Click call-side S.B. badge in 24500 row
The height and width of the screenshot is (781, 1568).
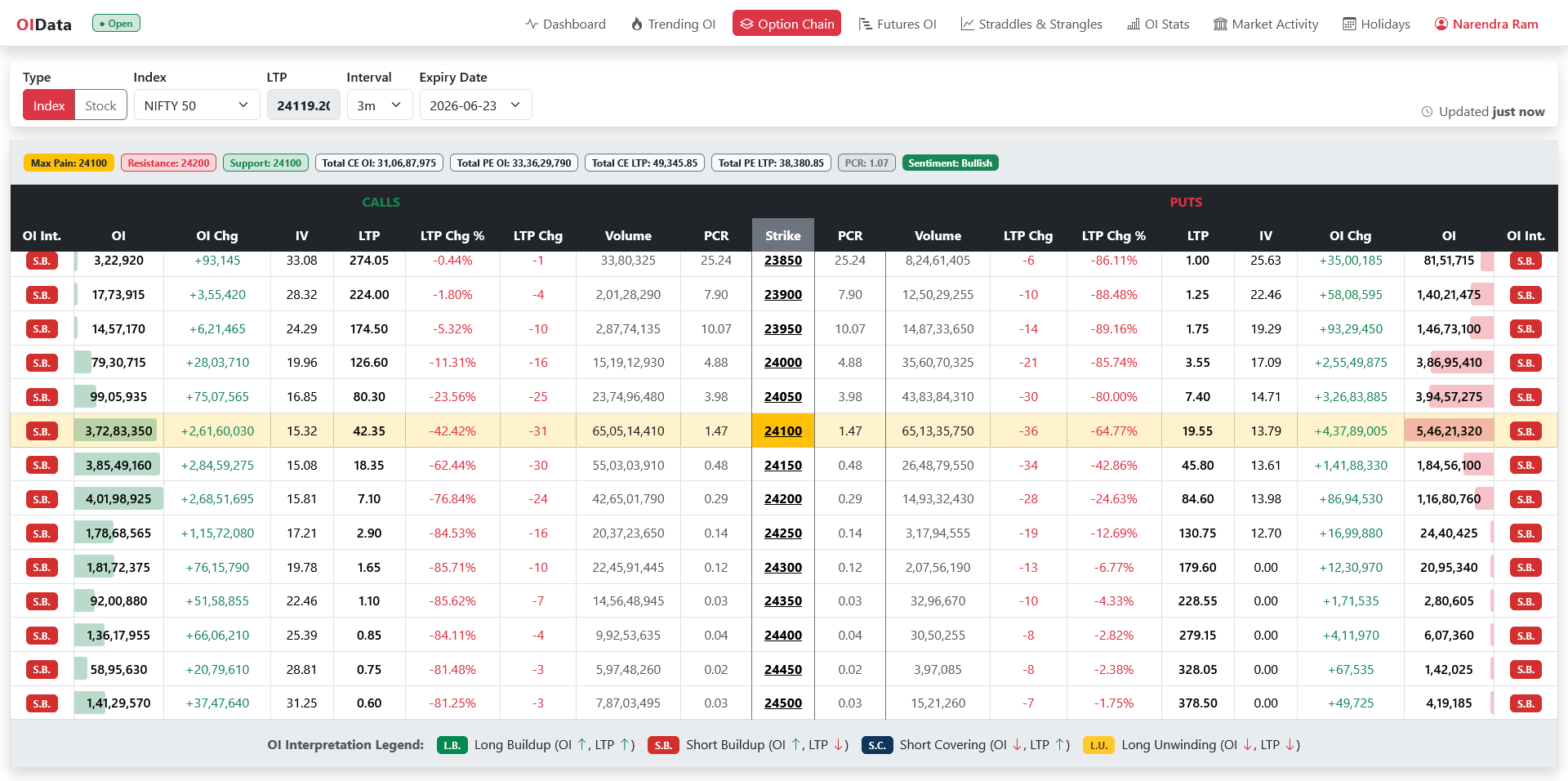(42, 703)
